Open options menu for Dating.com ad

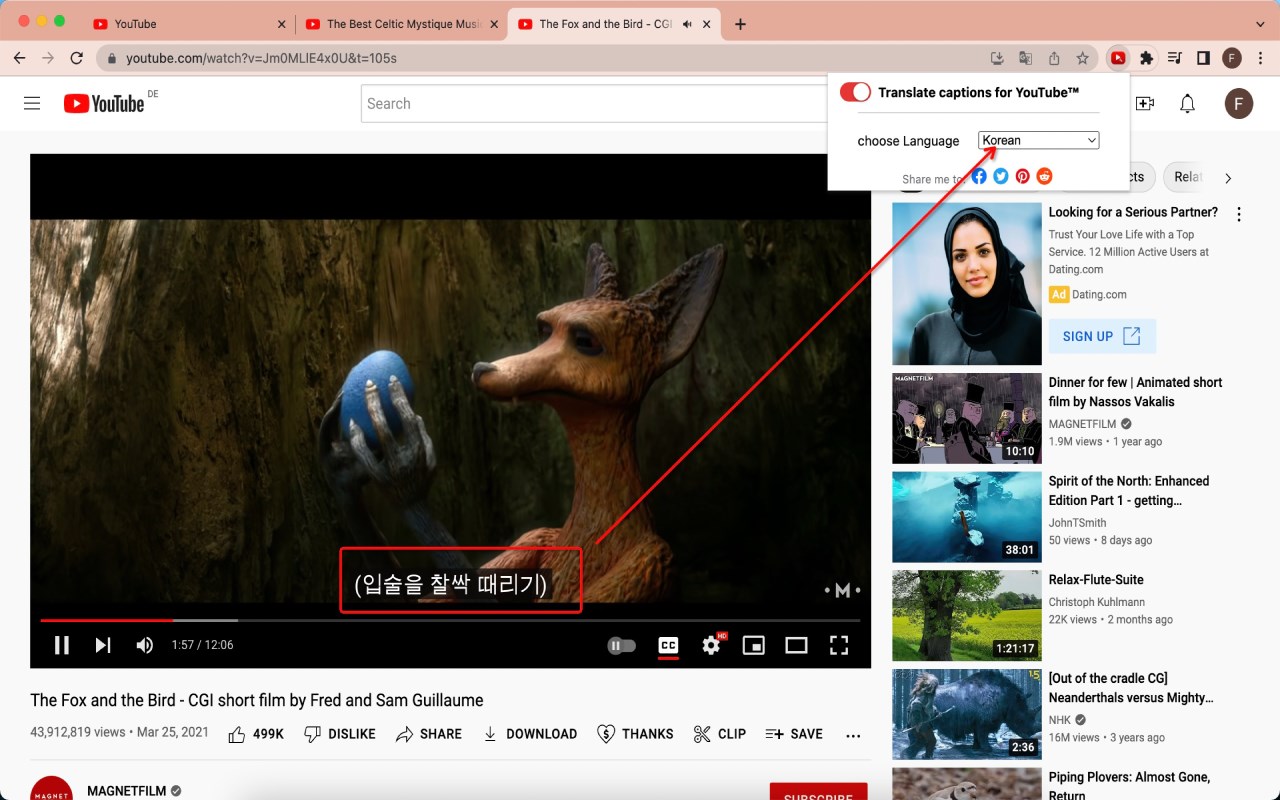point(1239,214)
